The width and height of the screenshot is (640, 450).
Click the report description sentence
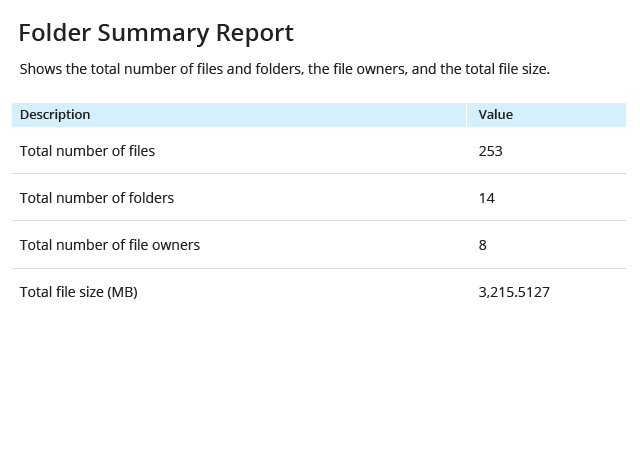pyautogui.click(x=285, y=69)
